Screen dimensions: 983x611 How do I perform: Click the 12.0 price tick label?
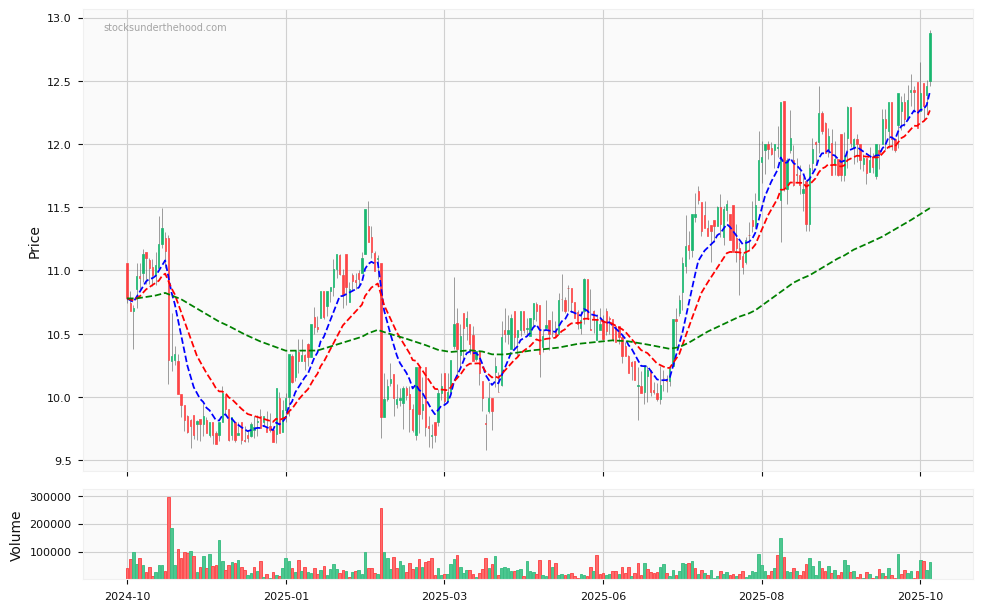[x=57, y=145]
